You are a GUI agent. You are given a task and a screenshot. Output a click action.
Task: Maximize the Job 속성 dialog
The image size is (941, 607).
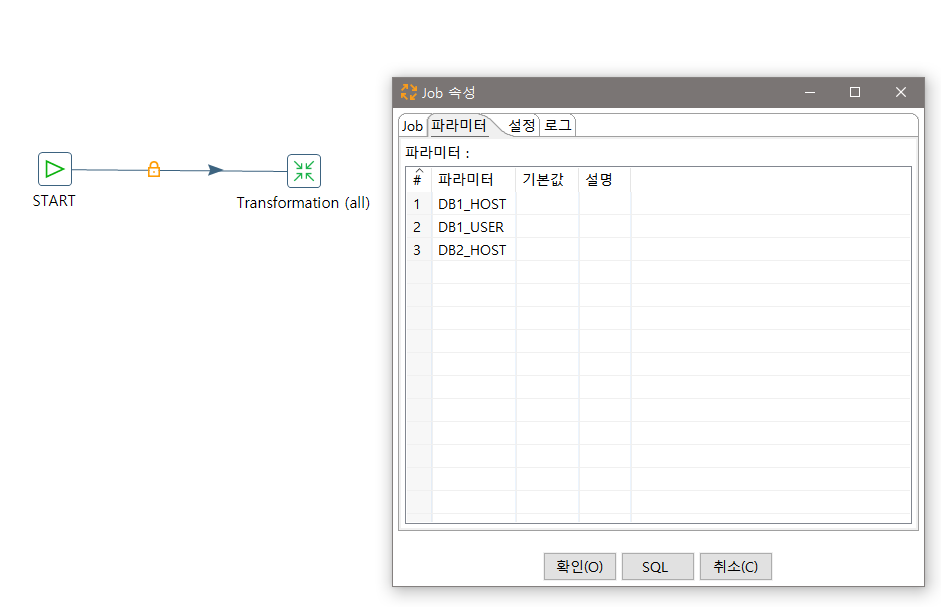855,92
